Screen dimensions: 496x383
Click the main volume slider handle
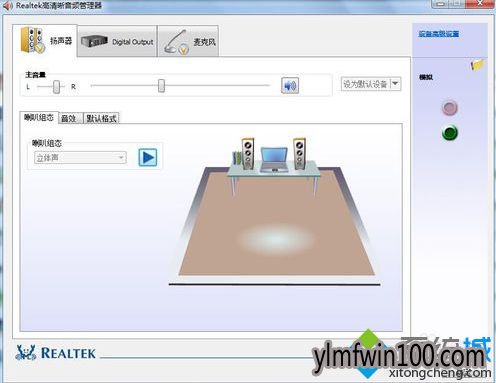[161, 86]
